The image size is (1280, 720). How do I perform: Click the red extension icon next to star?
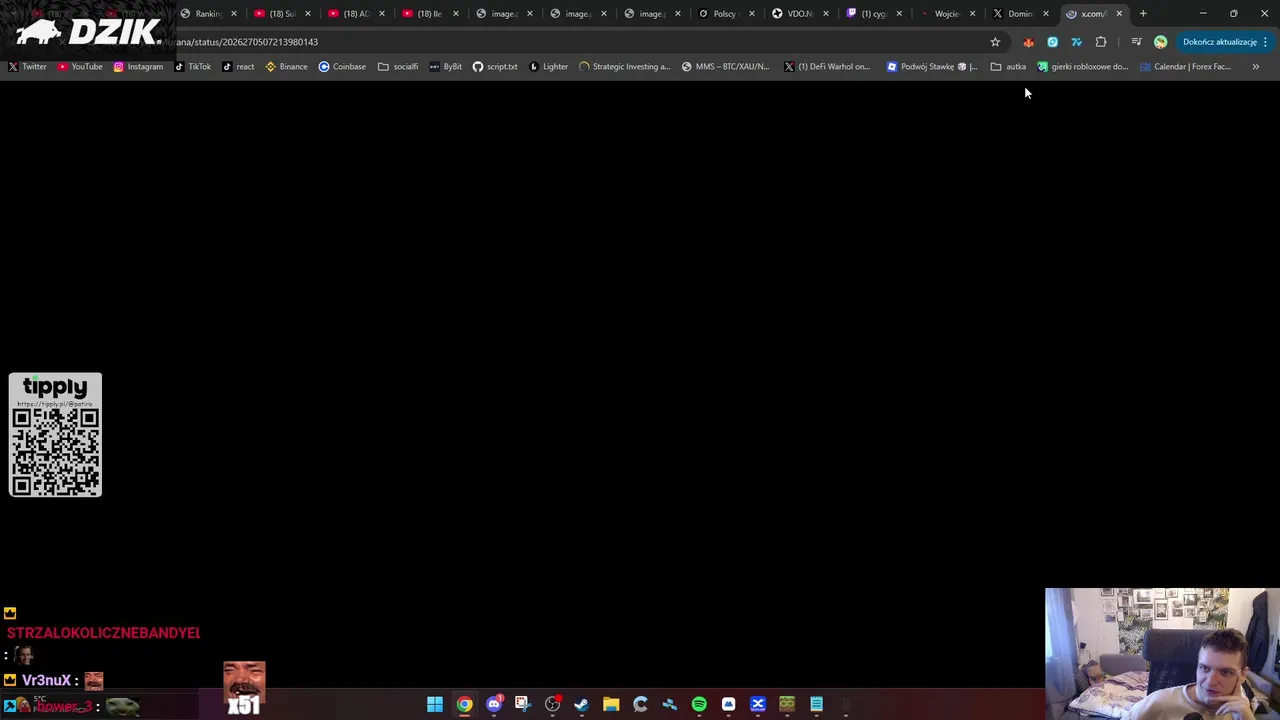click(1028, 42)
